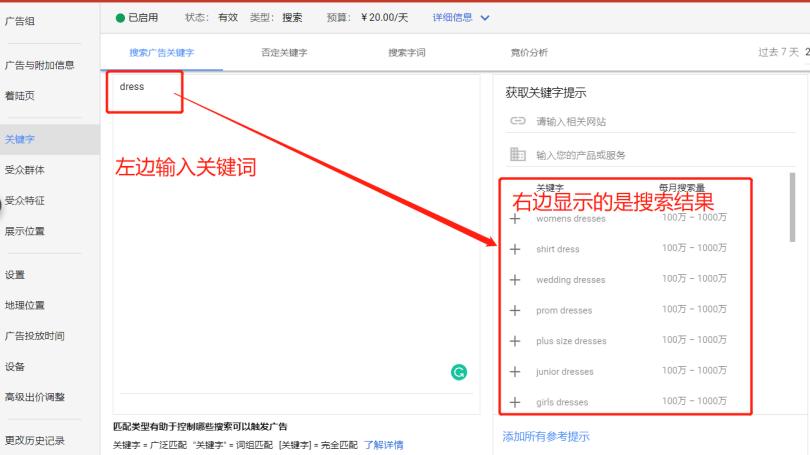Switch to the 搜索广告关键字 tab

162,53
